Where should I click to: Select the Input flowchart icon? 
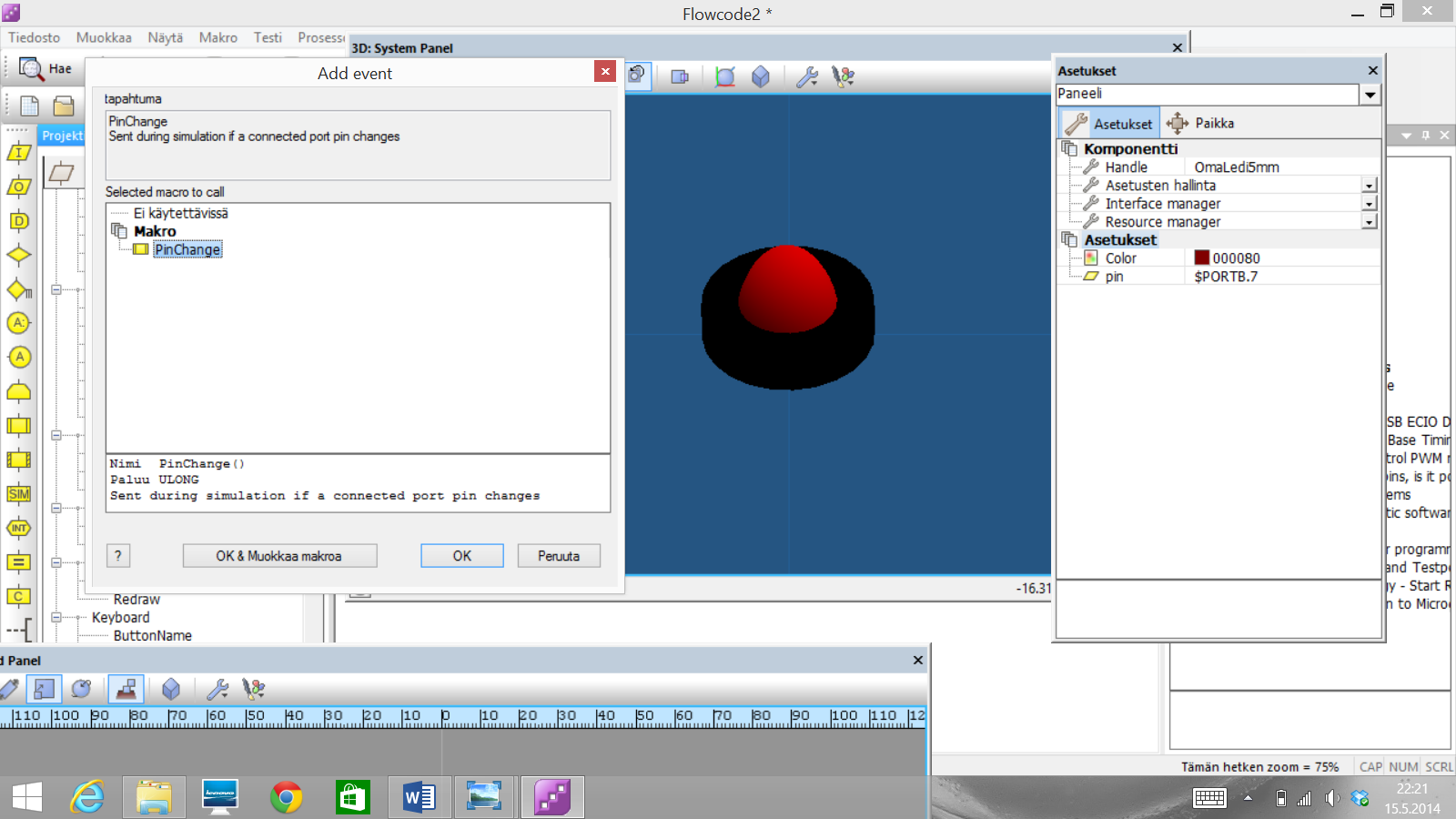pyautogui.click(x=19, y=153)
